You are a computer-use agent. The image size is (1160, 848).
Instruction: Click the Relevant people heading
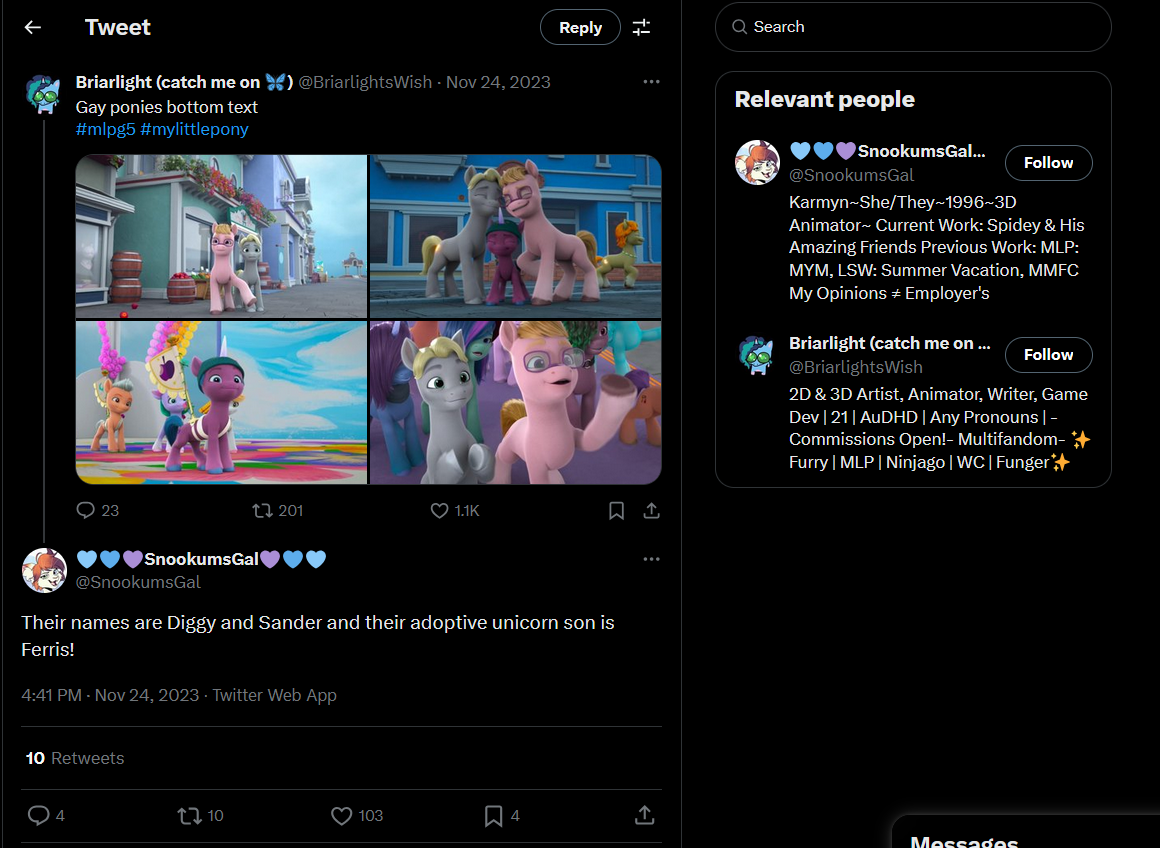tap(824, 99)
